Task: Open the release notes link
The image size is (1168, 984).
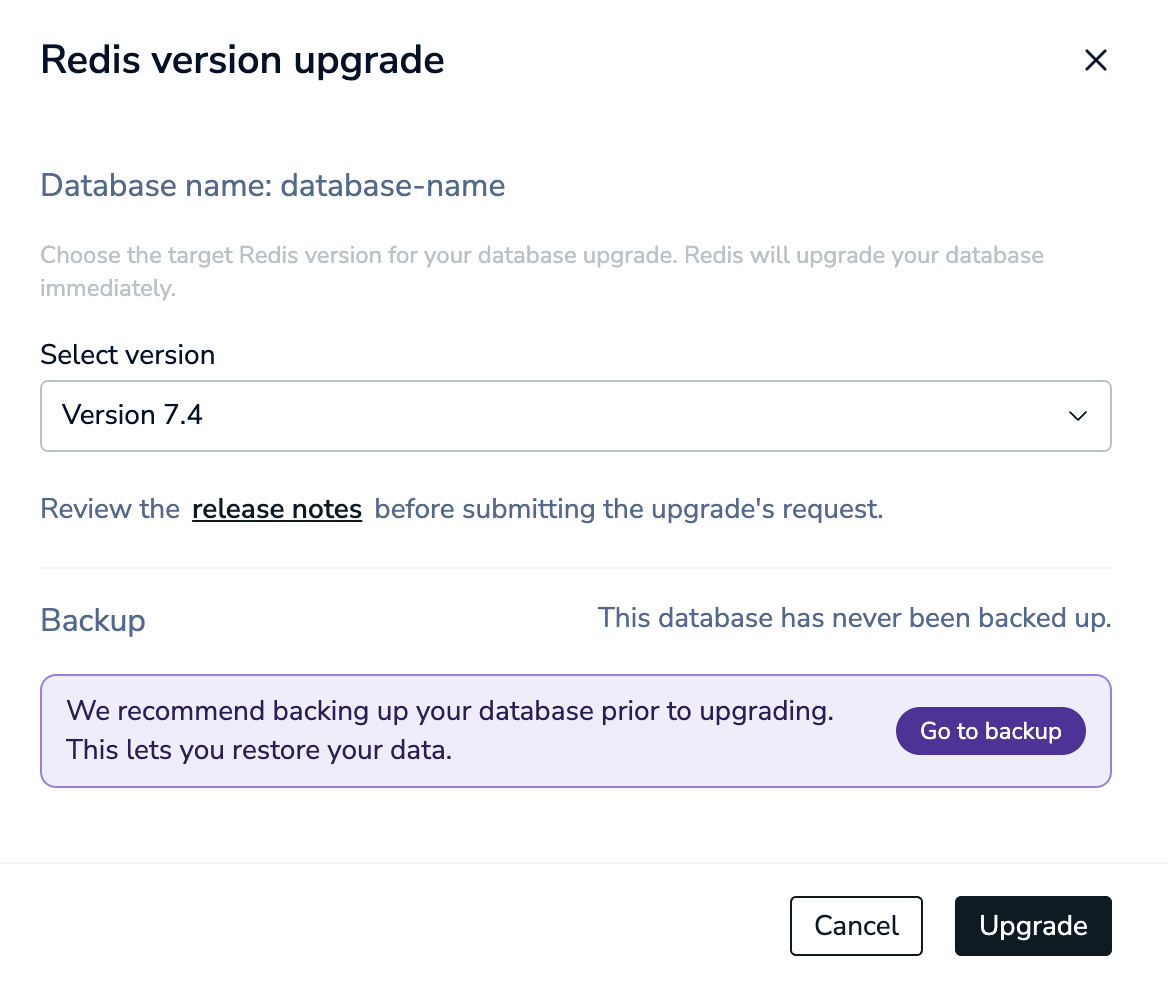Action: pos(277,509)
